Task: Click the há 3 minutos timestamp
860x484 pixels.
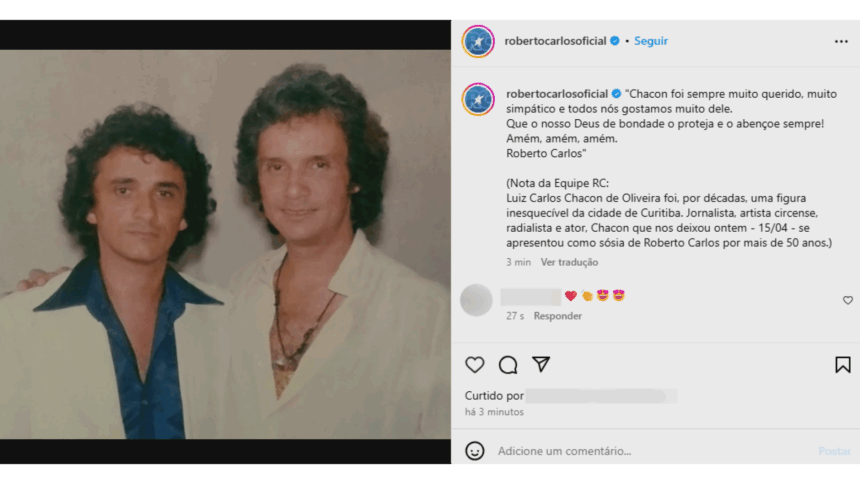Action: point(494,412)
